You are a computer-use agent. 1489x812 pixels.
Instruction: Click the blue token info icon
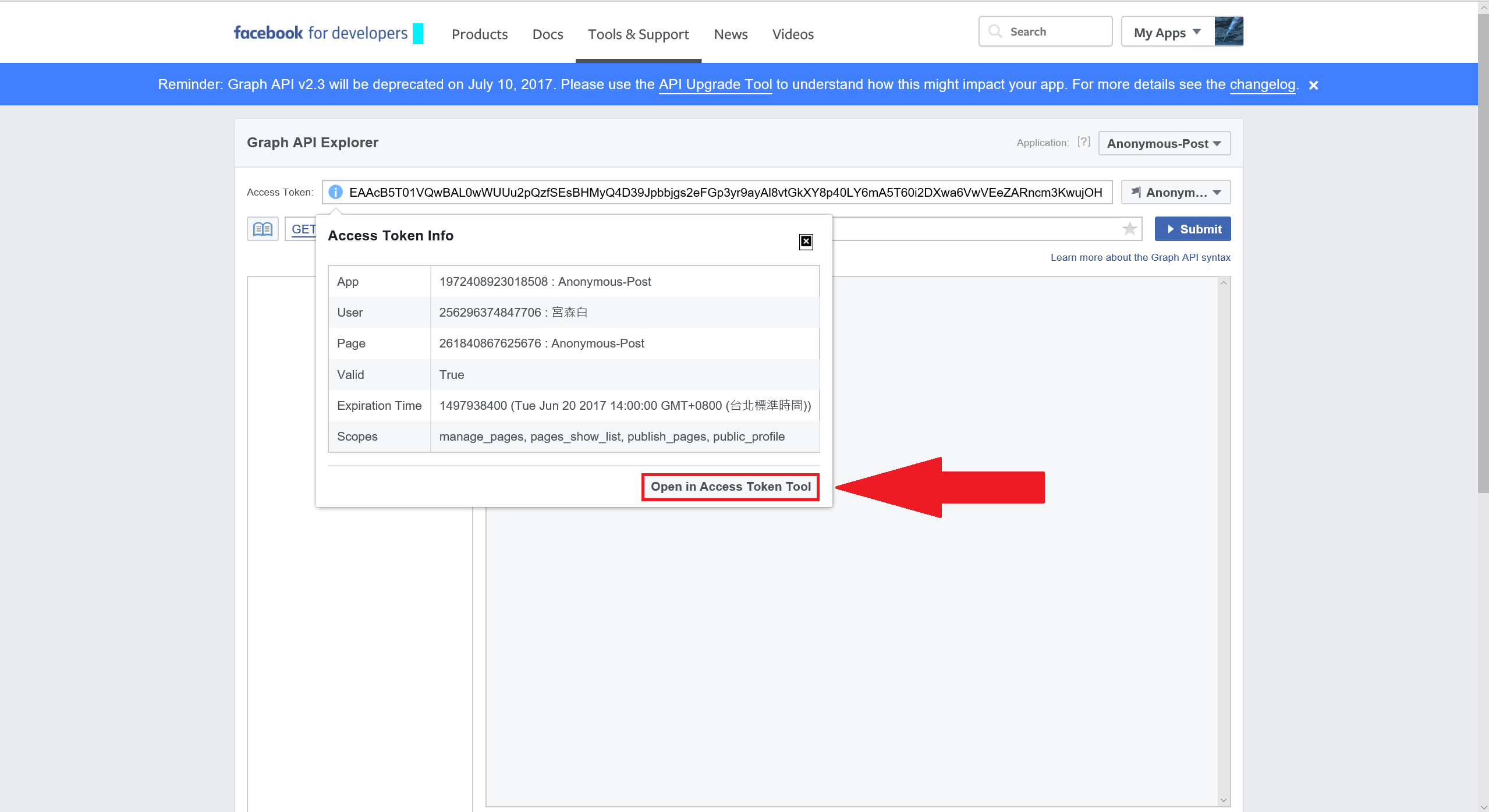point(335,192)
